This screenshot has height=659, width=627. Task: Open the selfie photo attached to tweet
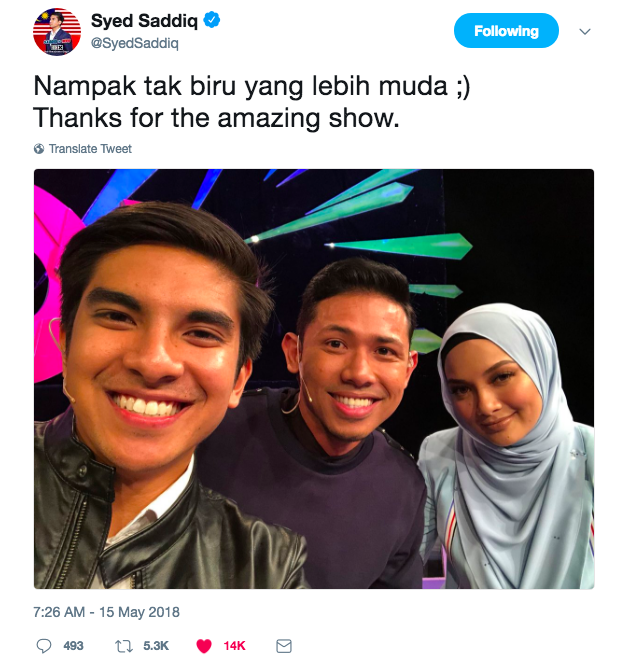tap(314, 379)
